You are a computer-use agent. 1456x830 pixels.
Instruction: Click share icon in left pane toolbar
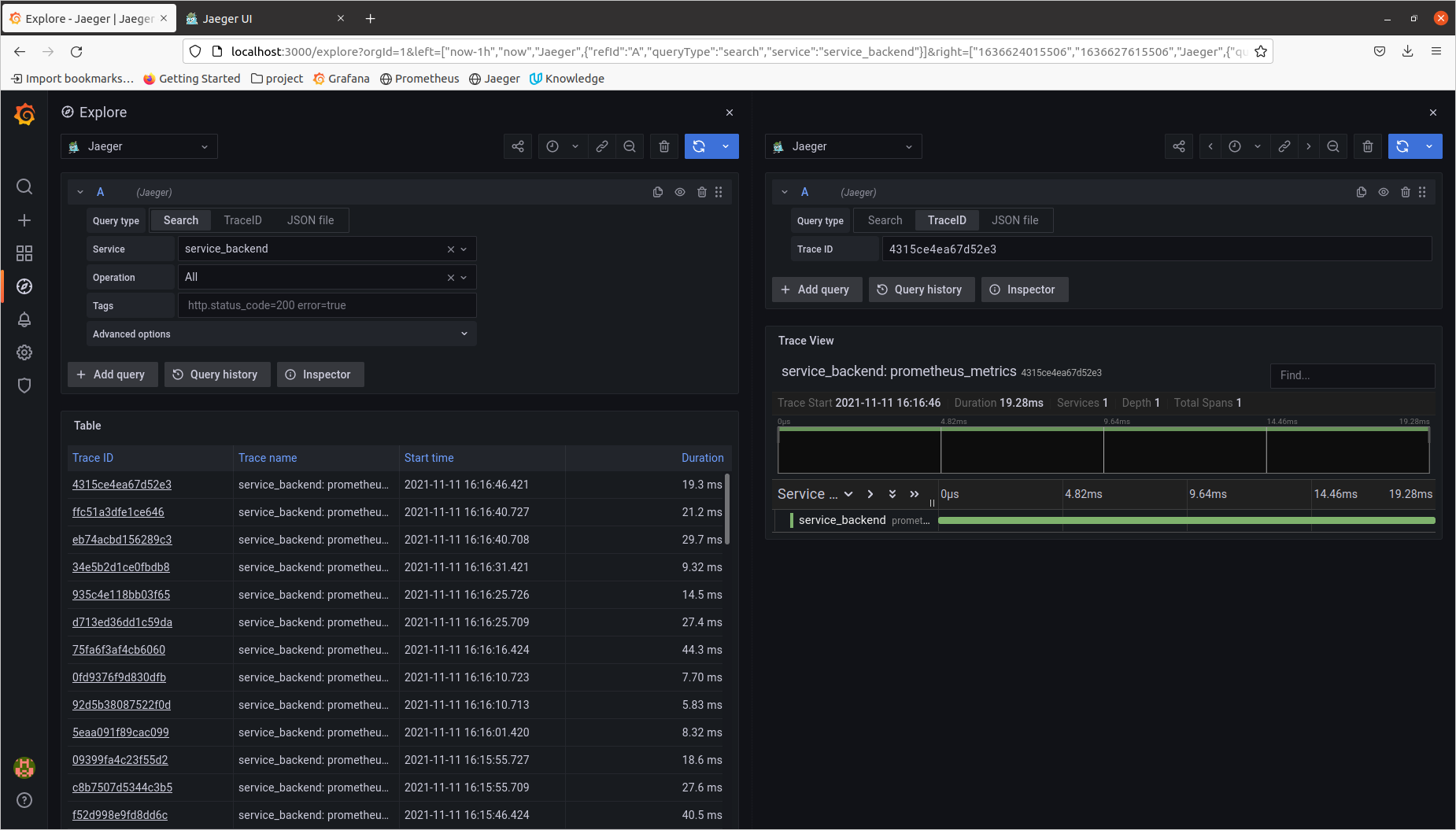(518, 146)
